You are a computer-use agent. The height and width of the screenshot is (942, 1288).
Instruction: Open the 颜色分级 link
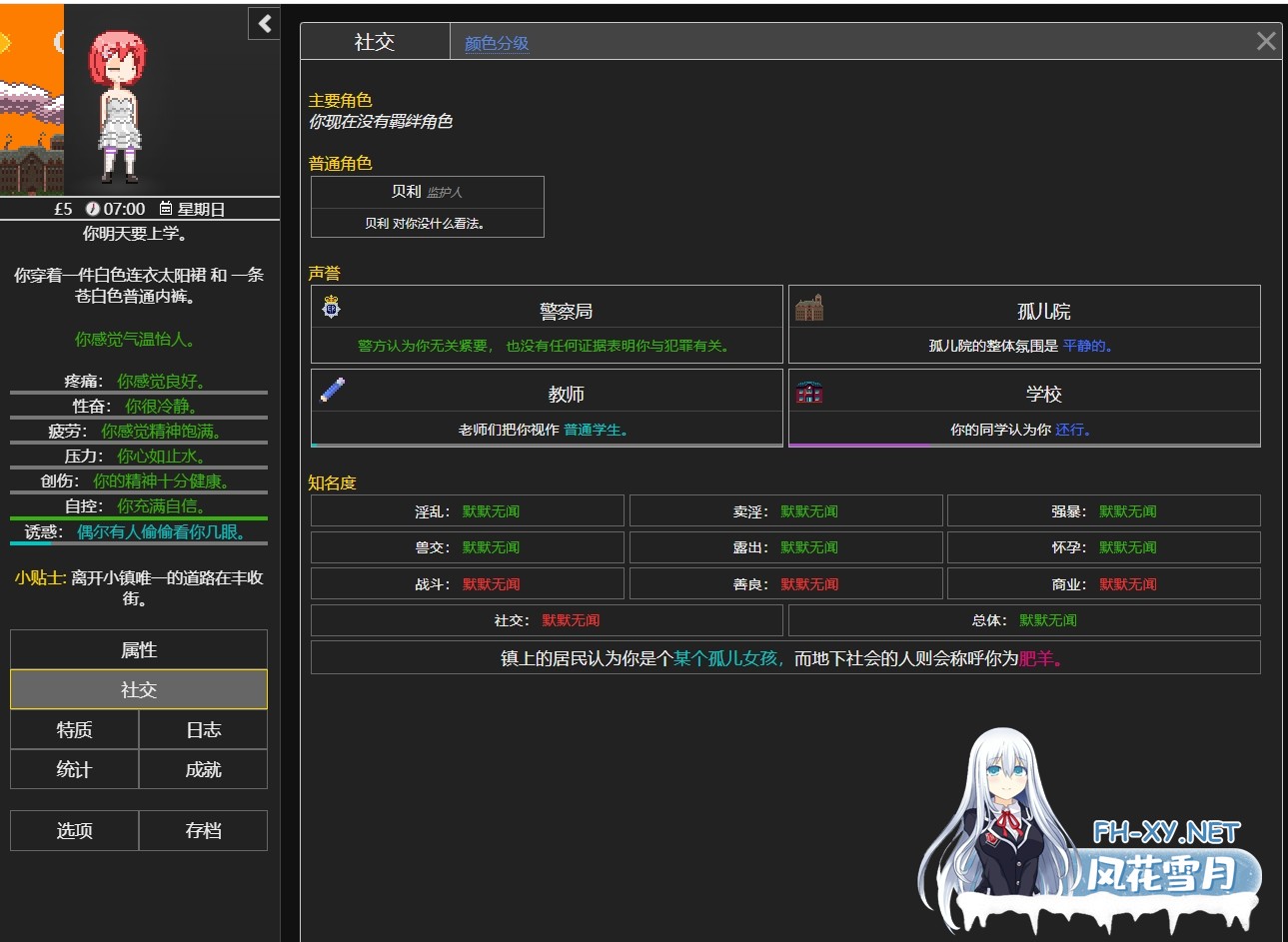coord(497,43)
